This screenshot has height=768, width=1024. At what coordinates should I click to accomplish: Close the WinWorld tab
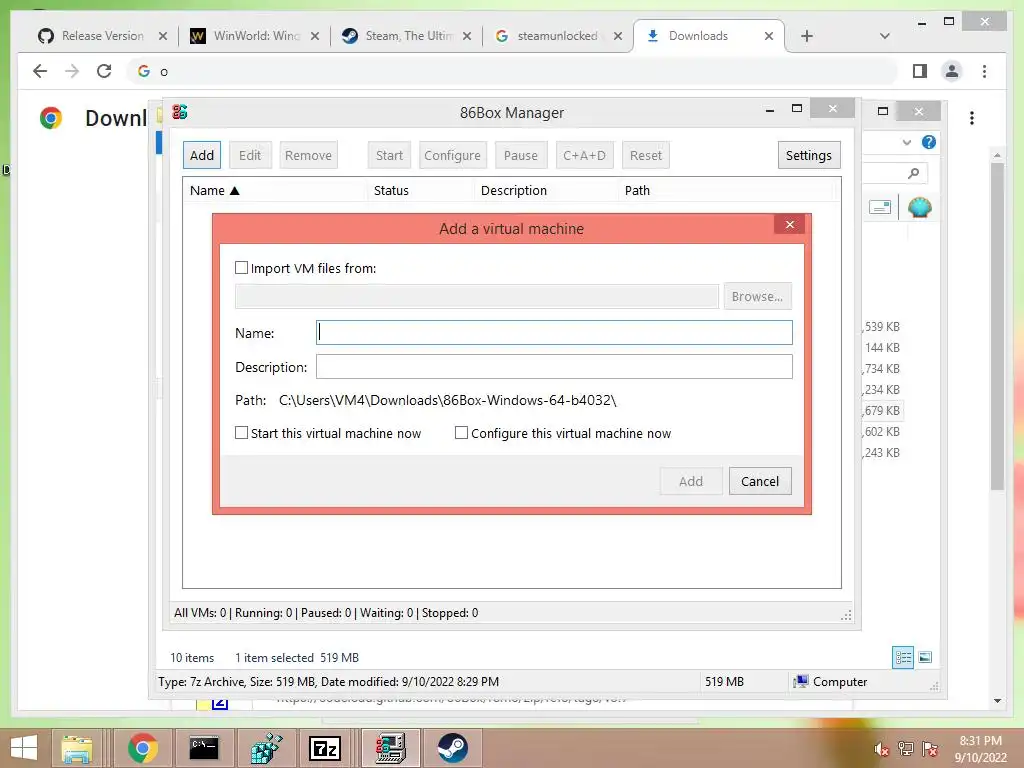click(315, 36)
